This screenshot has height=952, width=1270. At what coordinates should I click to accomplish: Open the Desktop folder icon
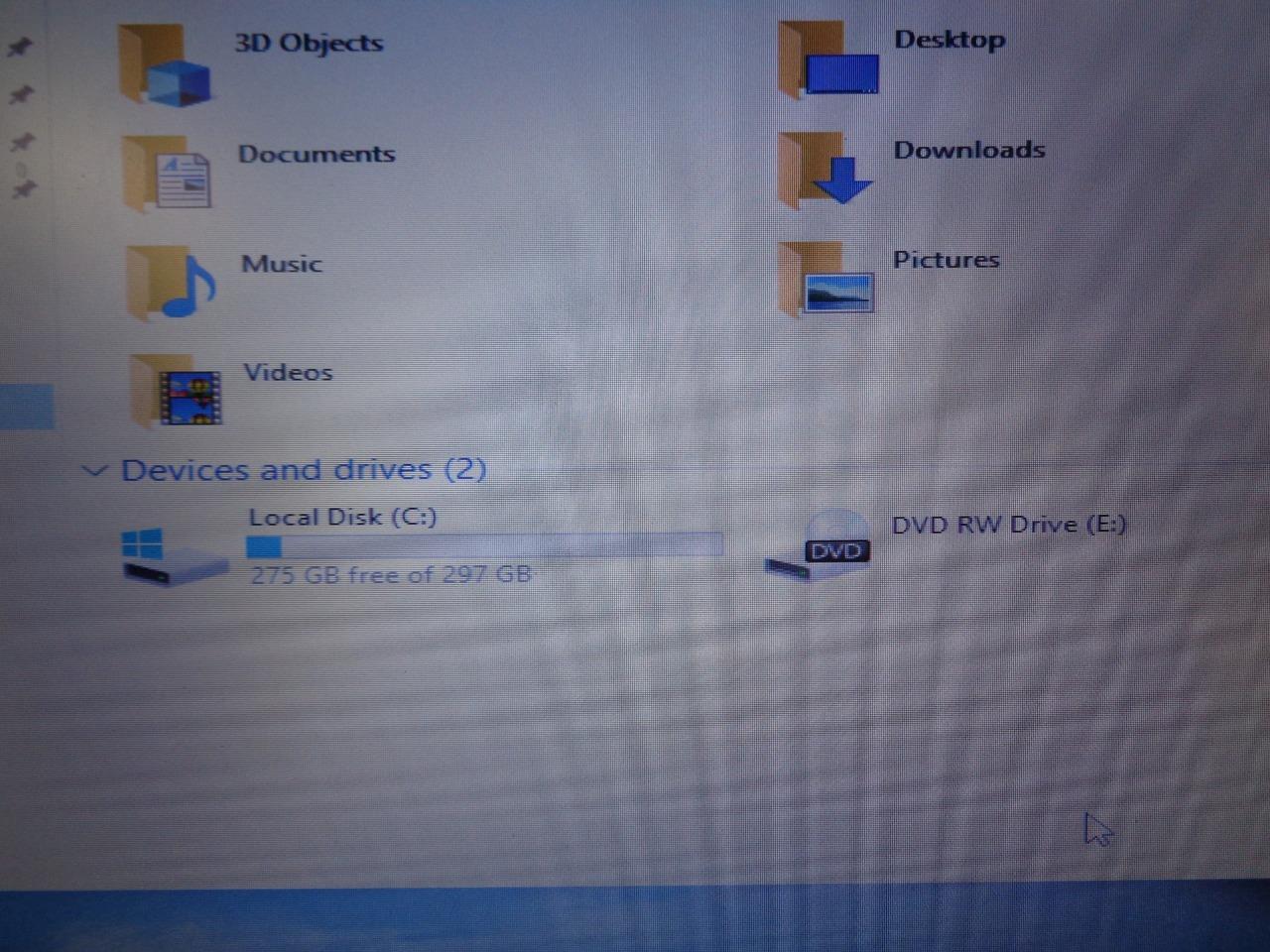[x=828, y=61]
